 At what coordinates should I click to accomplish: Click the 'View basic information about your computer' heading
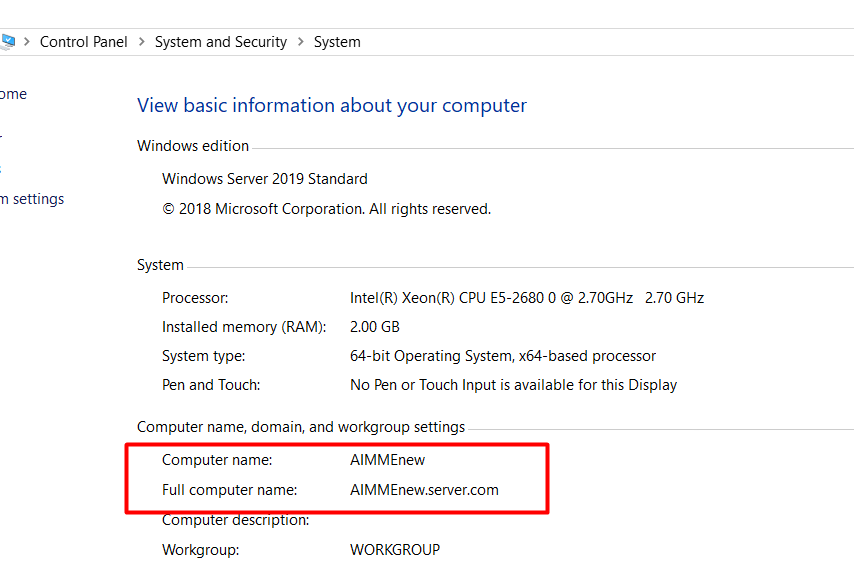(332, 105)
